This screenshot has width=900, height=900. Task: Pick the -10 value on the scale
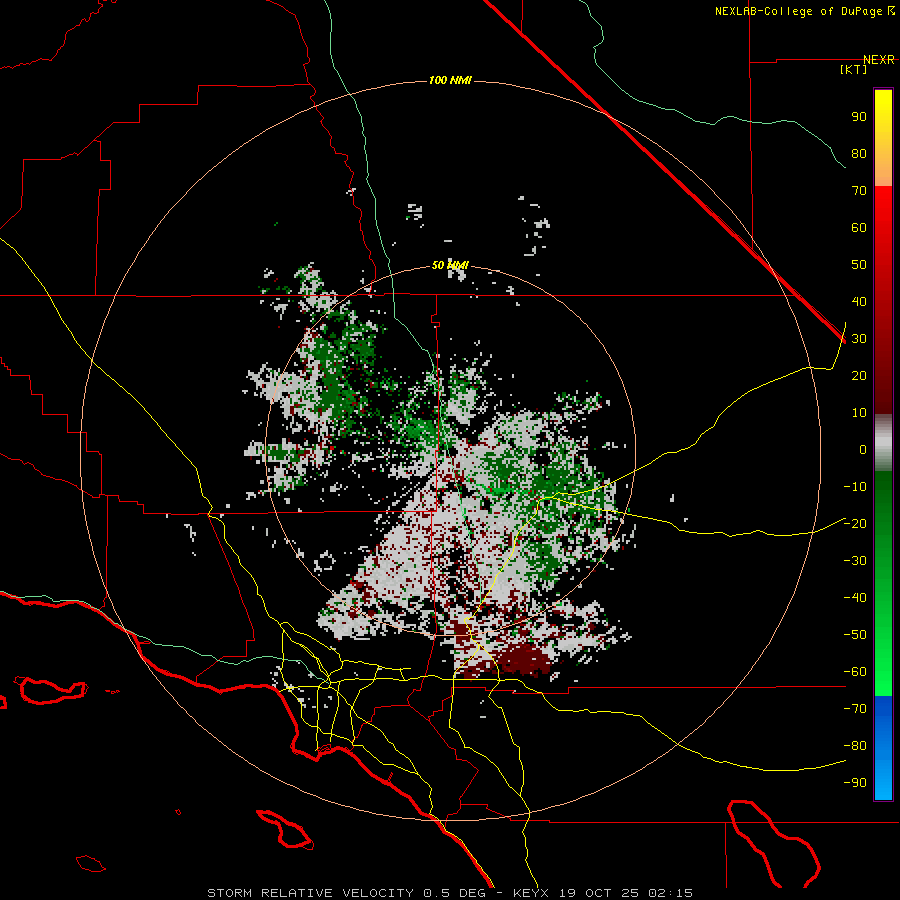click(855, 487)
